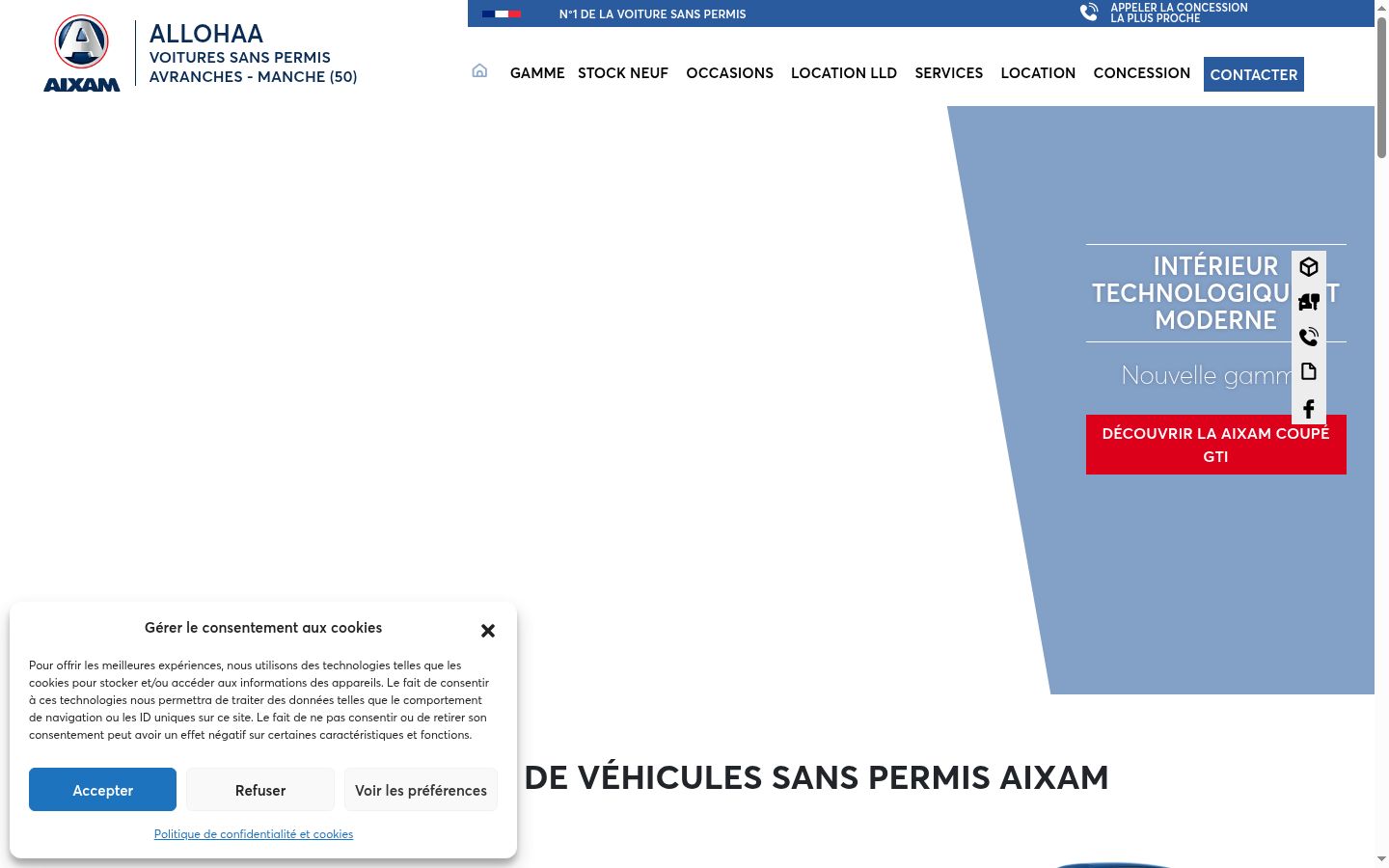This screenshot has height=868, width=1389.
Task: Click Découvrir la Aixam Coupé GTI
Action: coord(1216,445)
